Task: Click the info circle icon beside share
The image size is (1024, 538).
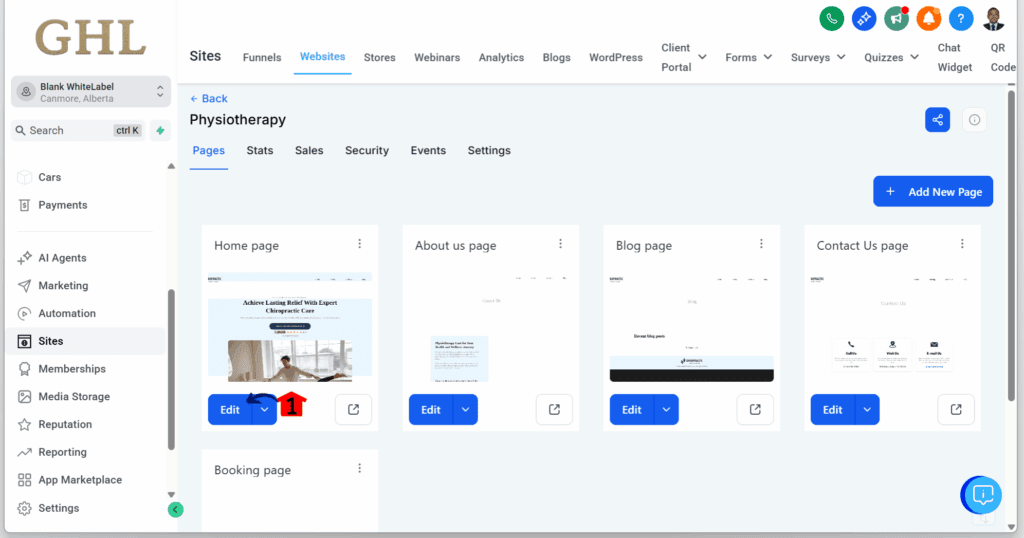Action: coord(974,119)
